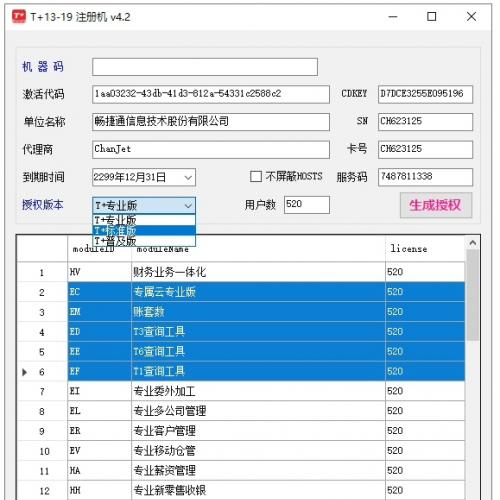500x500 pixels.
Task: Select the 专业薪资管理 cell
Action: (258, 471)
